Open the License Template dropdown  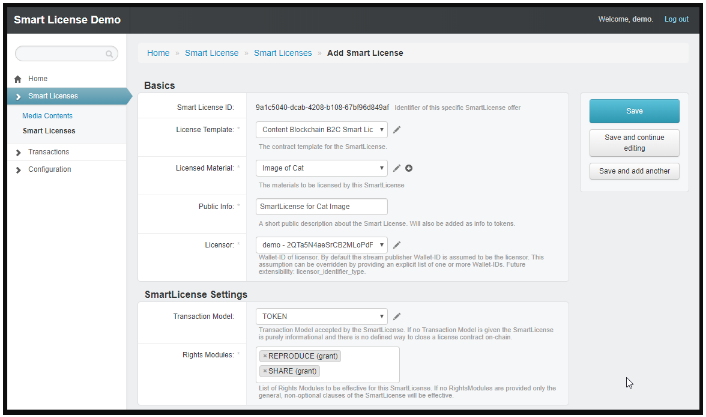pyautogui.click(x=321, y=129)
